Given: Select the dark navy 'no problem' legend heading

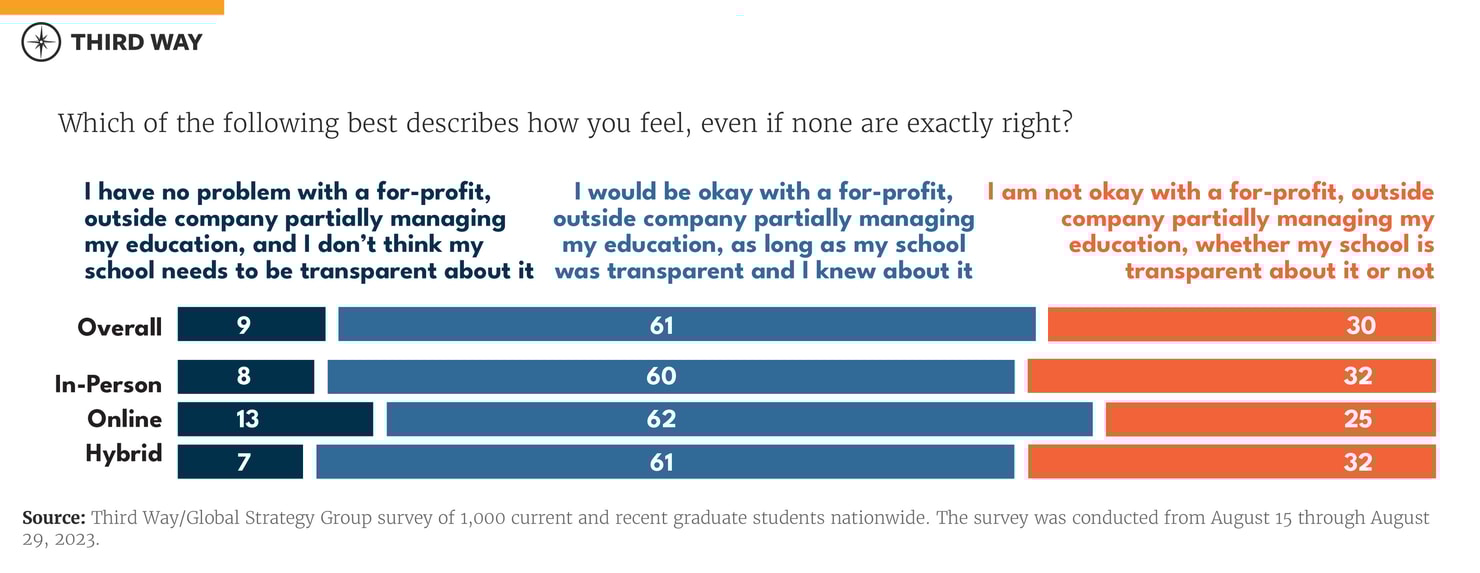Looking at the screenshot, I should click(x=308, y=231).
